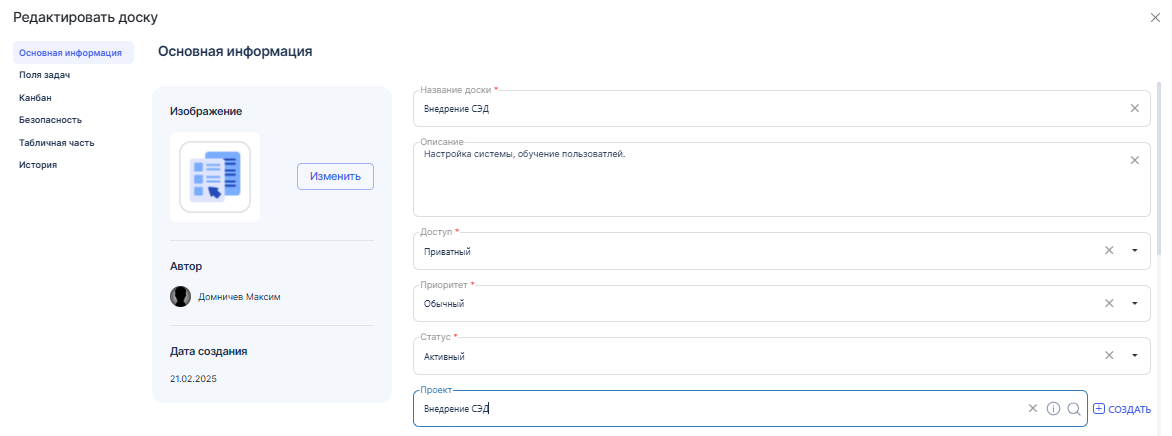Clear the description field text
Image resolution: width=1172 pixels, height=436 pixels.
[x=1134, y=160]
